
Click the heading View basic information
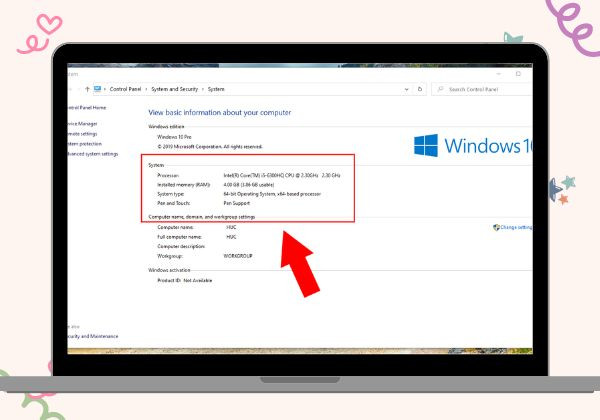click(x=220, y=112)
